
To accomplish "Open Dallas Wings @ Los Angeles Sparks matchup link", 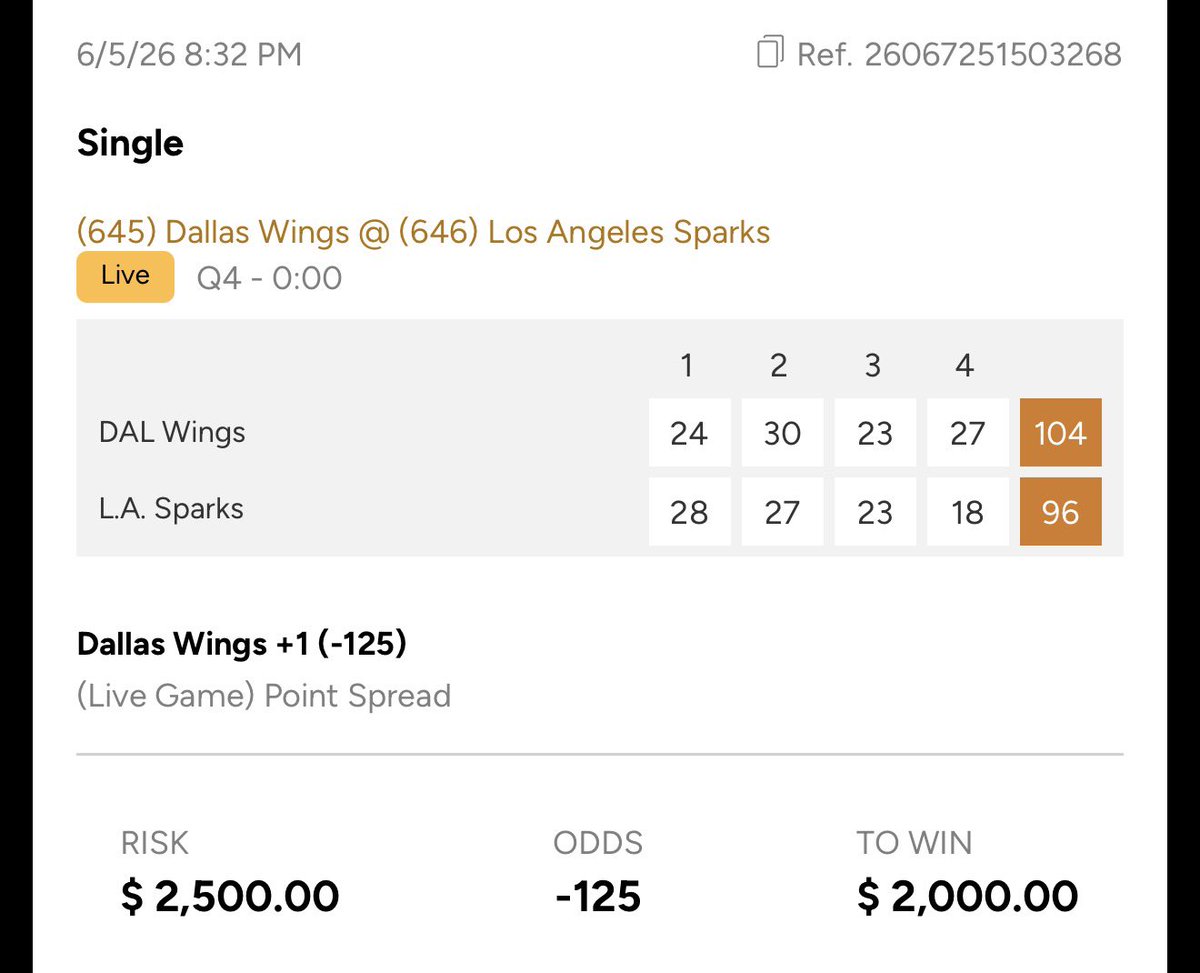I will [x=423, y=232].
